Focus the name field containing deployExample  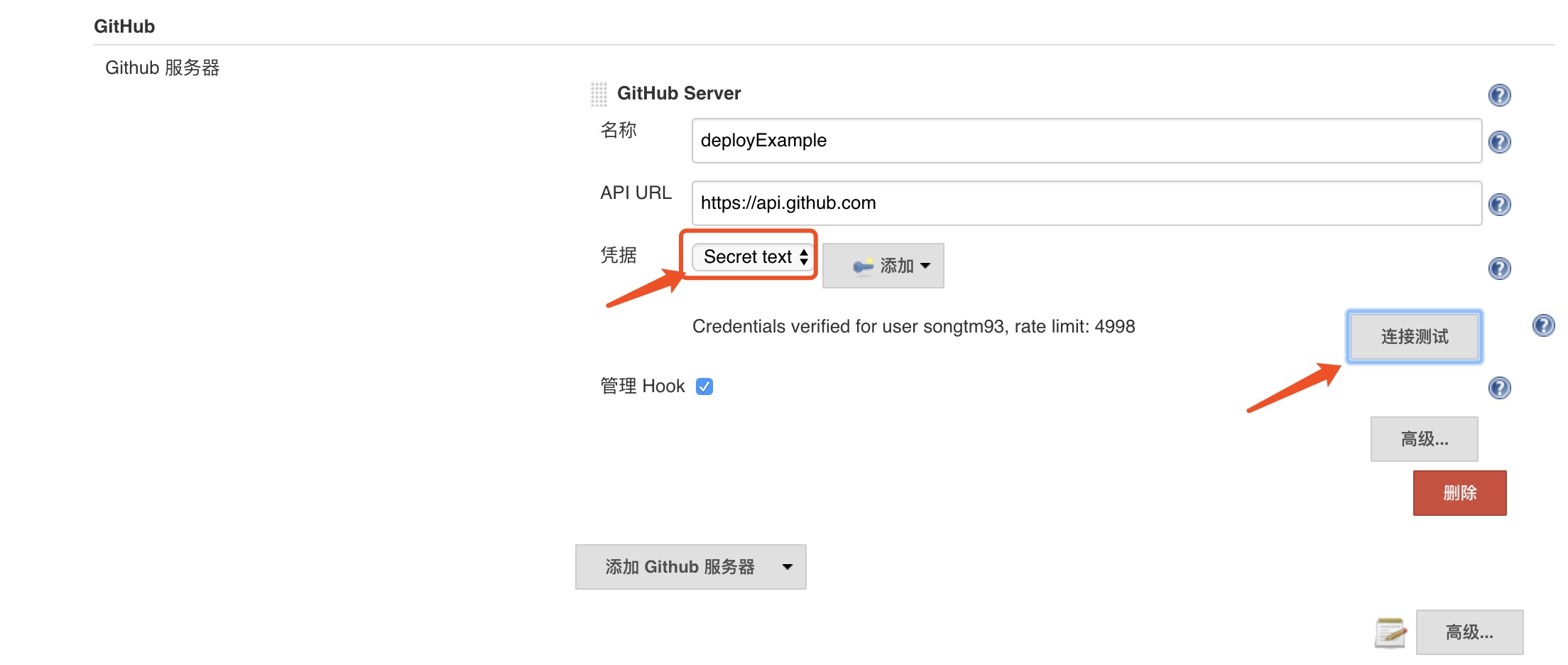(1087, 141)
